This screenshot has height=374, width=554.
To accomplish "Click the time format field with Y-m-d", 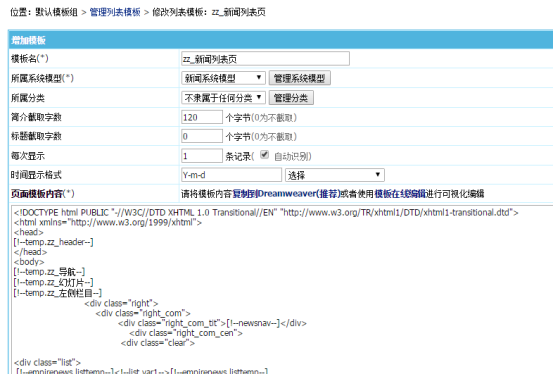I will pyautogui.click(x=231, y=175).
